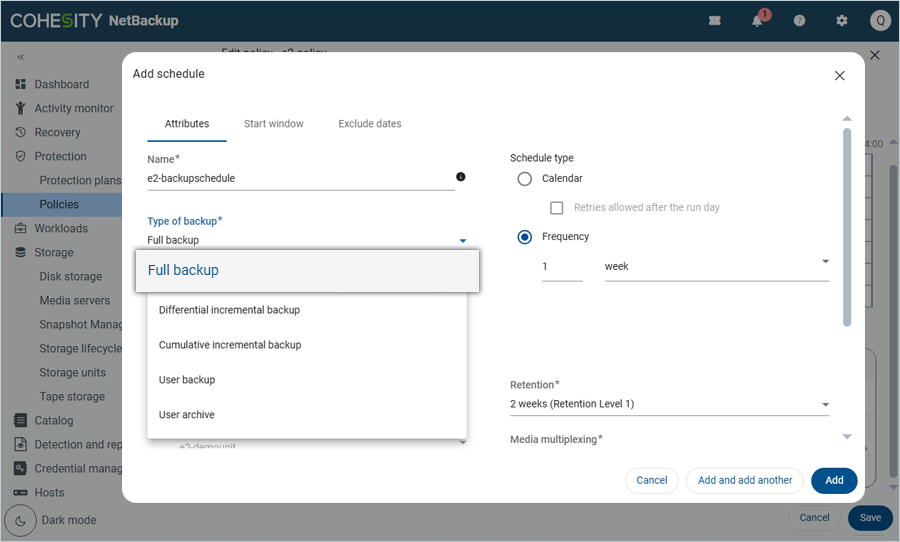Click the notifications bell icon
The height and width of the screenshot is (542, 900).
758,21
